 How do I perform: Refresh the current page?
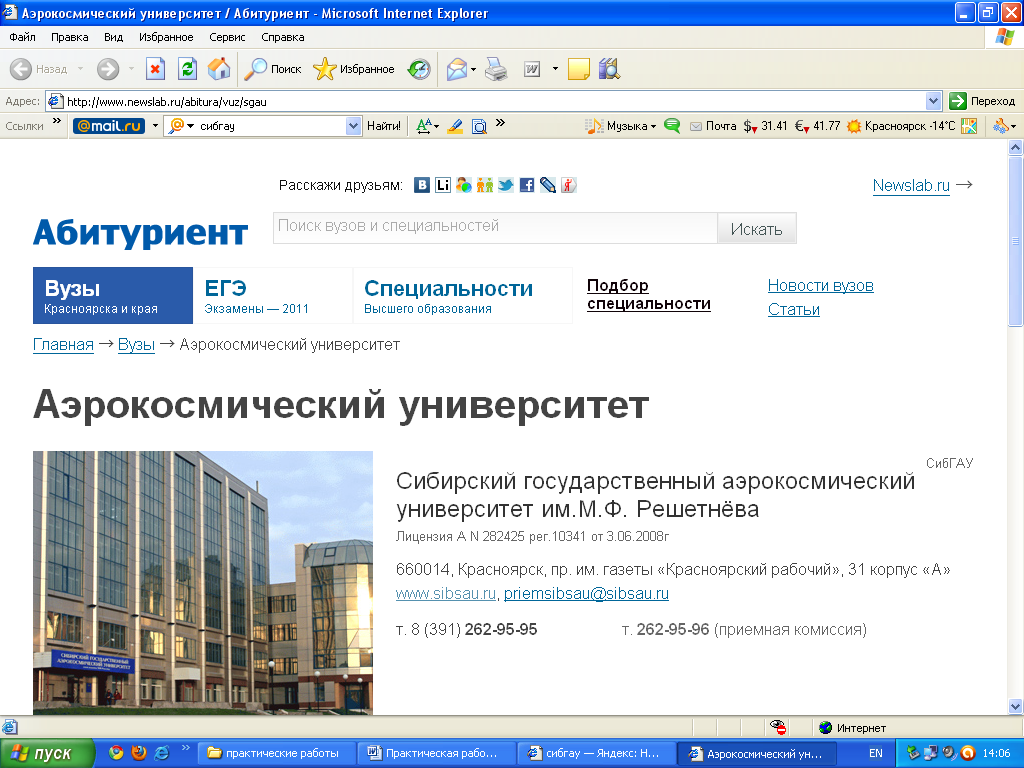pyautogui.click(x=187, y=69)
